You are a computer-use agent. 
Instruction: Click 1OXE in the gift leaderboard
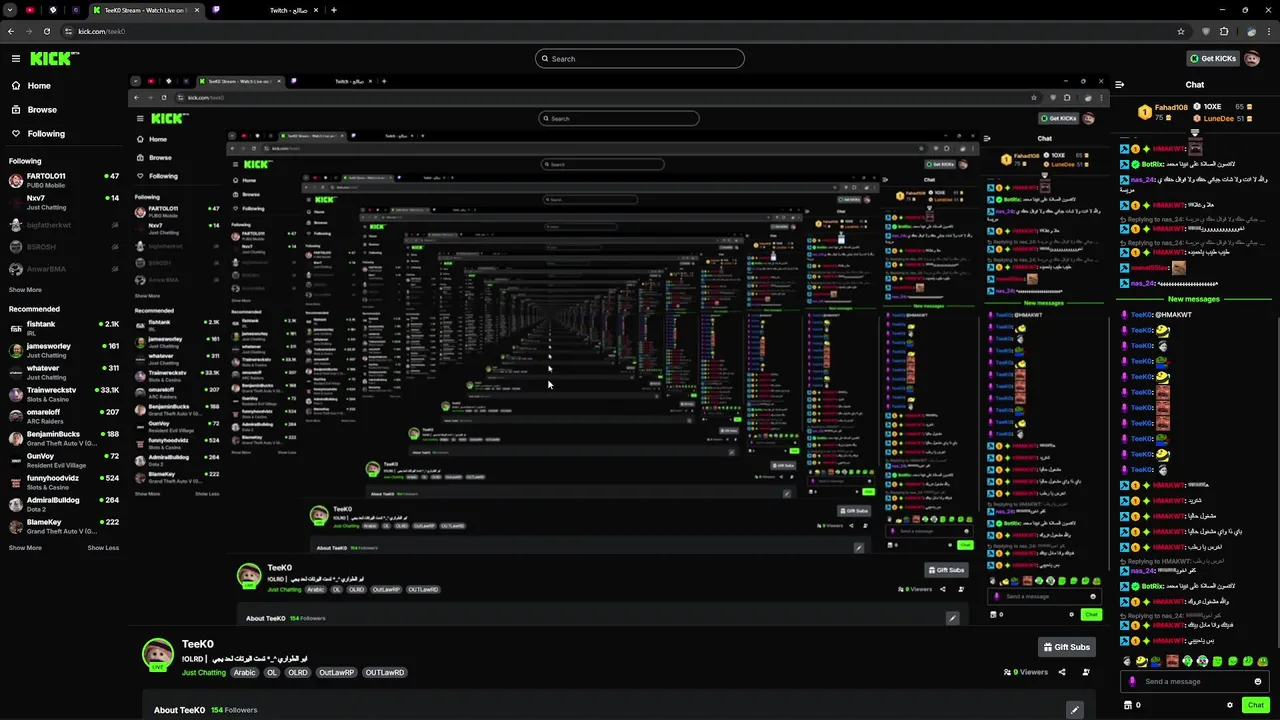point(1212,107)
